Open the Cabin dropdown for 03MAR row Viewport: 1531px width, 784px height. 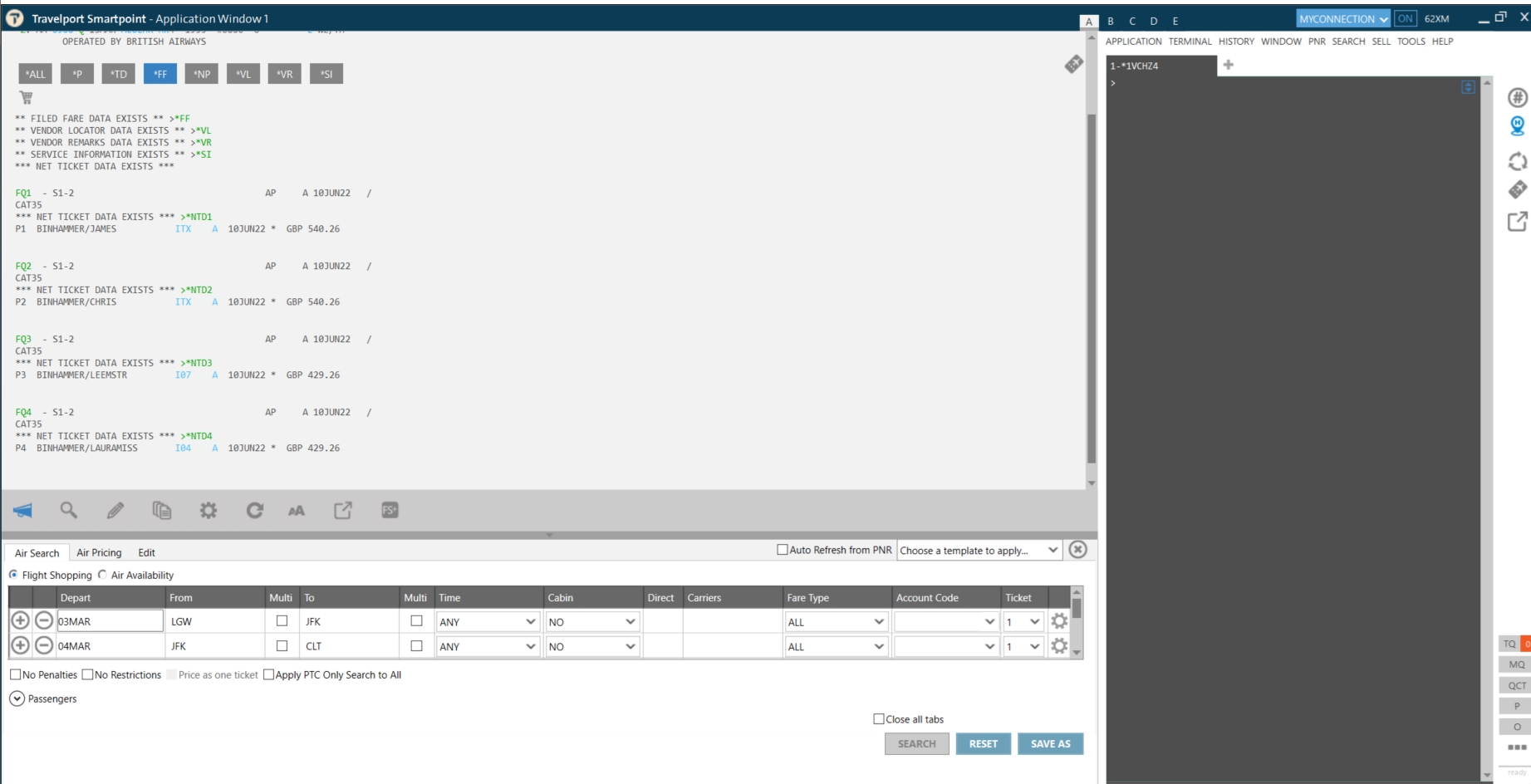coord(591,621)
